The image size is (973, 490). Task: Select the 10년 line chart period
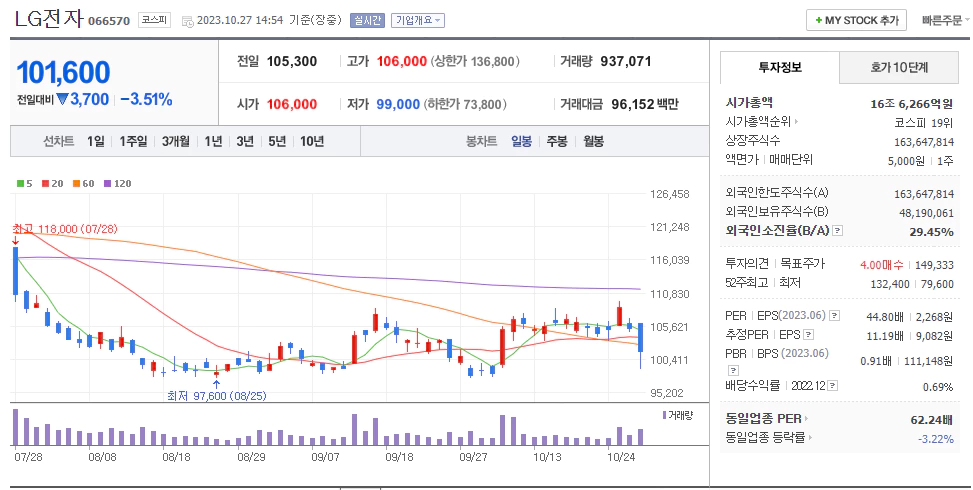click(312, 141)
